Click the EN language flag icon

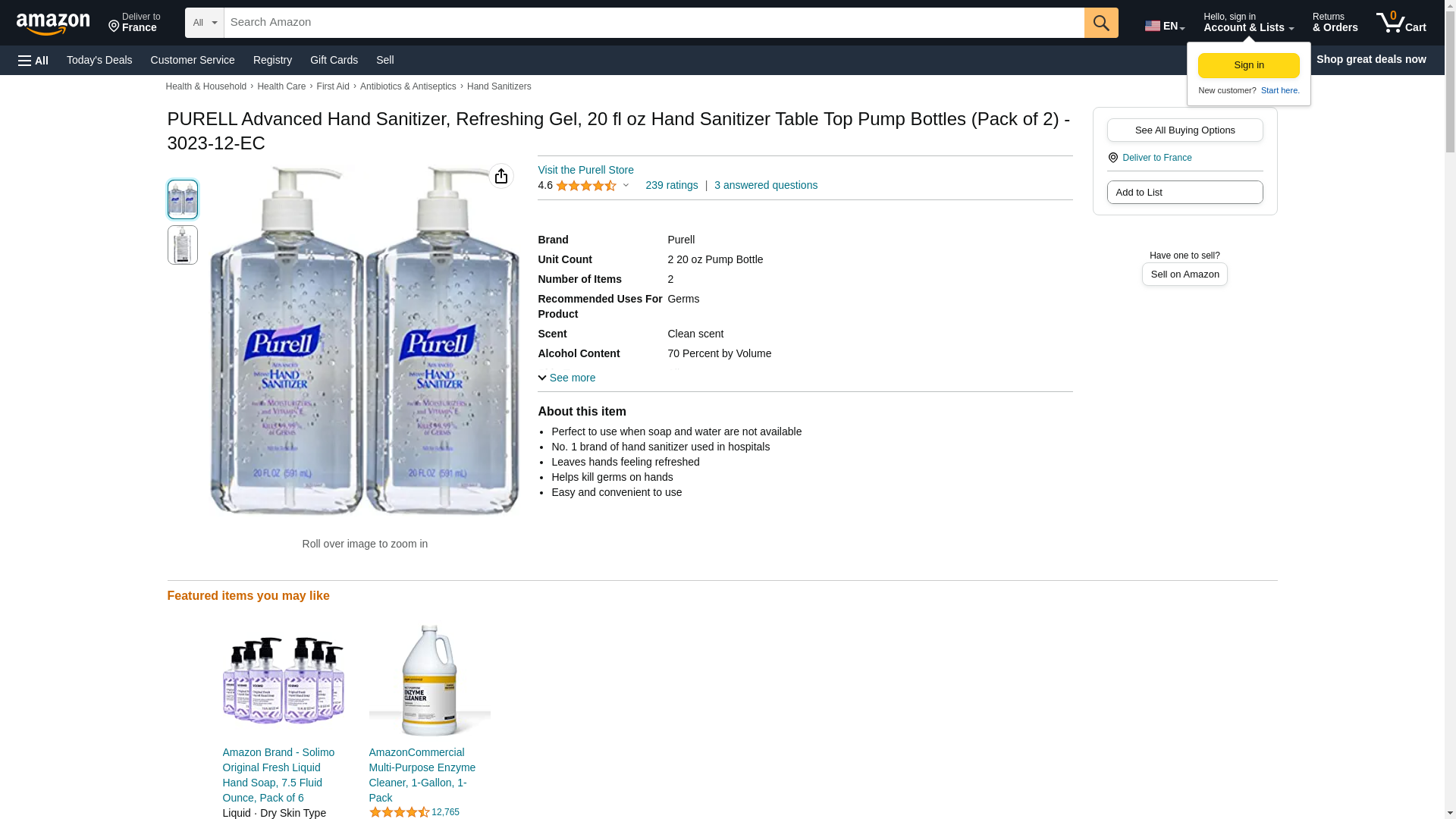click(x=1153, y=26)
